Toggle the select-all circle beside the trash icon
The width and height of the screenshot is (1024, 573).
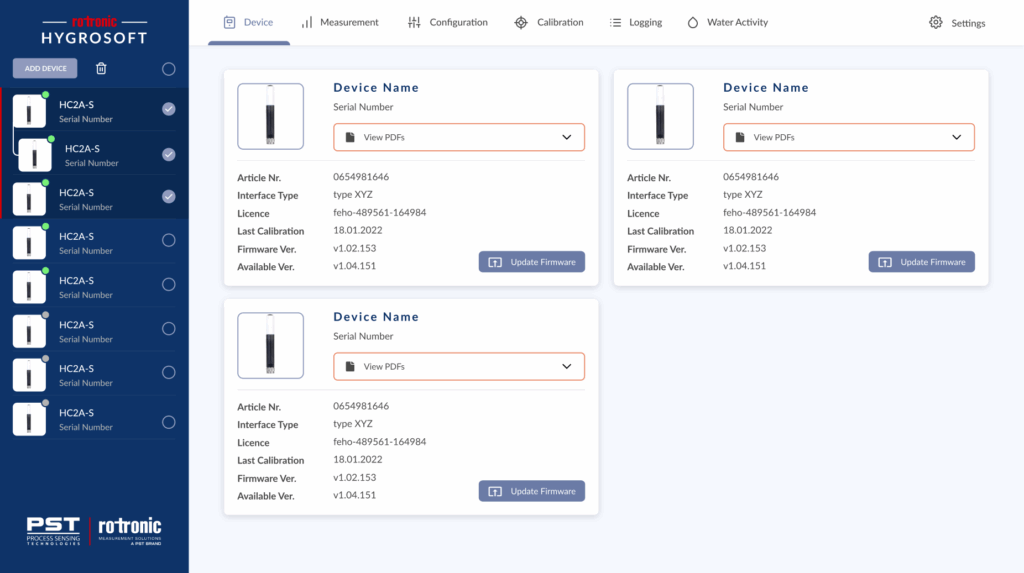(x=168, y=69)
